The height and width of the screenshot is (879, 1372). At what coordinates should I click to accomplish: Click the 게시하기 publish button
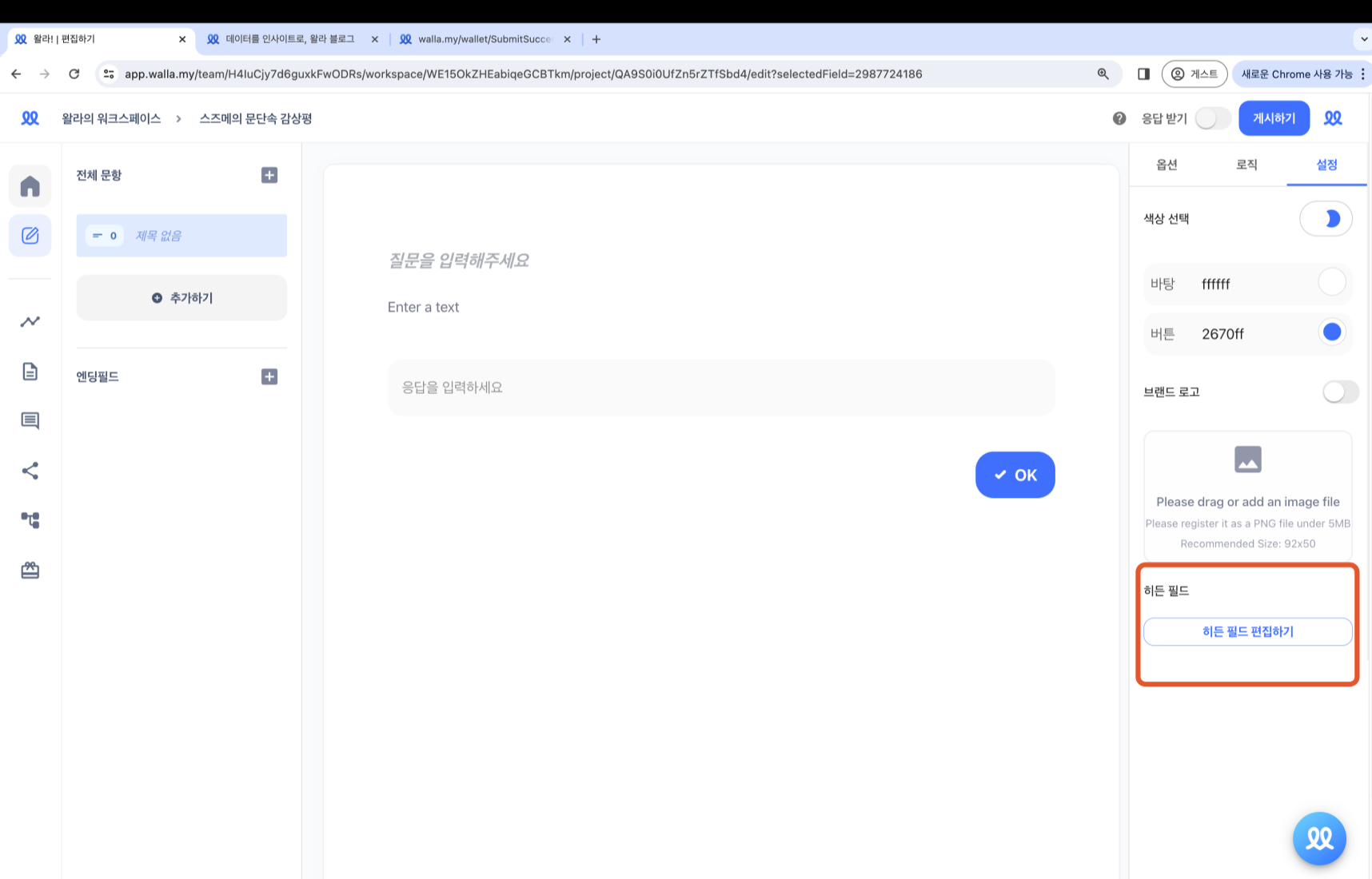(1274, 118)
